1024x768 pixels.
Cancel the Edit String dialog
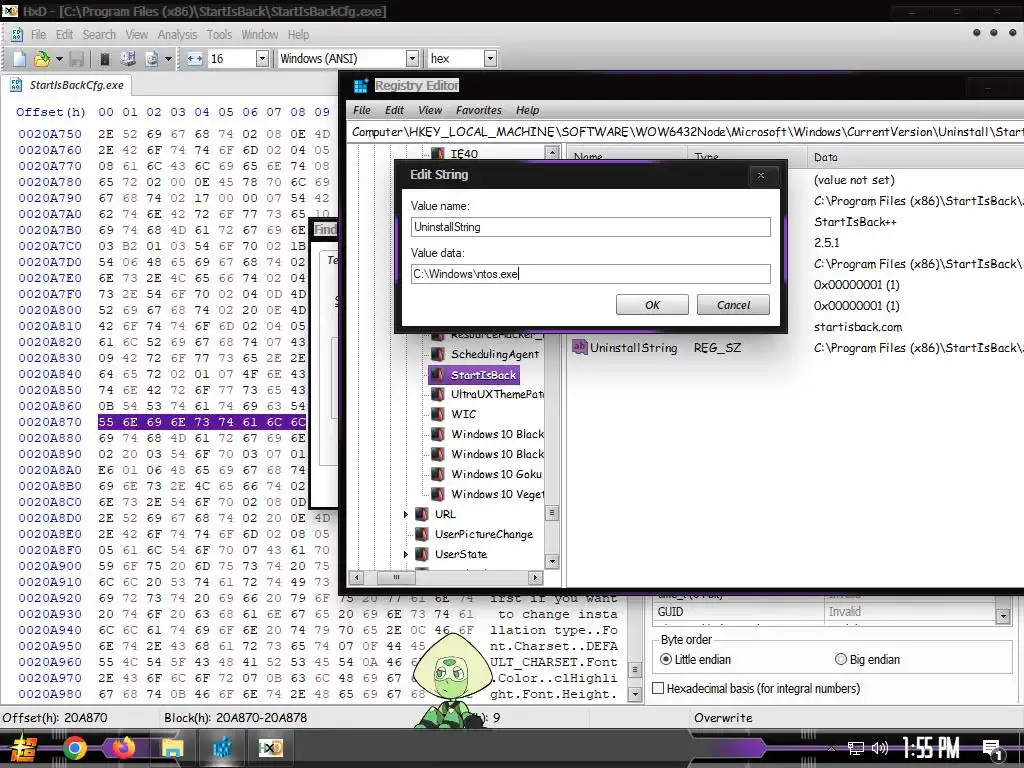pyautogui.click(x=733, y=305)
